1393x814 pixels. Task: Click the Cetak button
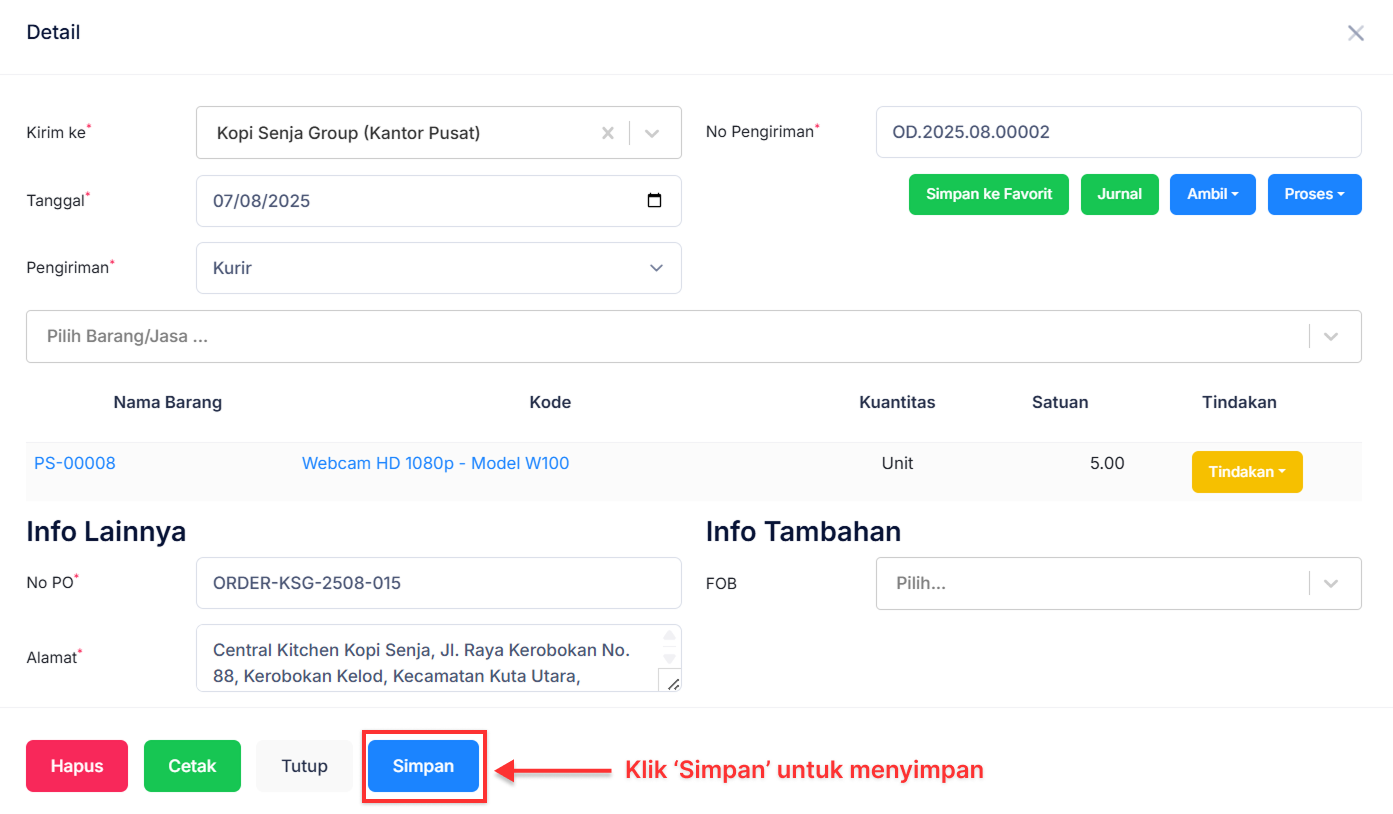click(191, 766)
